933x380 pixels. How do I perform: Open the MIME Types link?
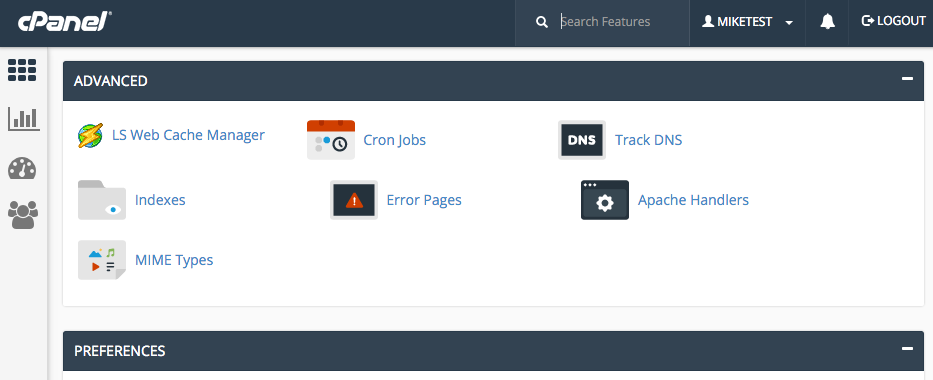coord(174,260)
